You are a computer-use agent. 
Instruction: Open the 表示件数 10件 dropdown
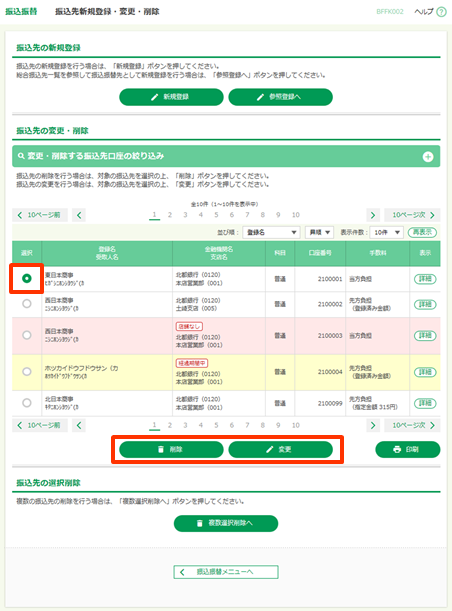click(387, 233)
